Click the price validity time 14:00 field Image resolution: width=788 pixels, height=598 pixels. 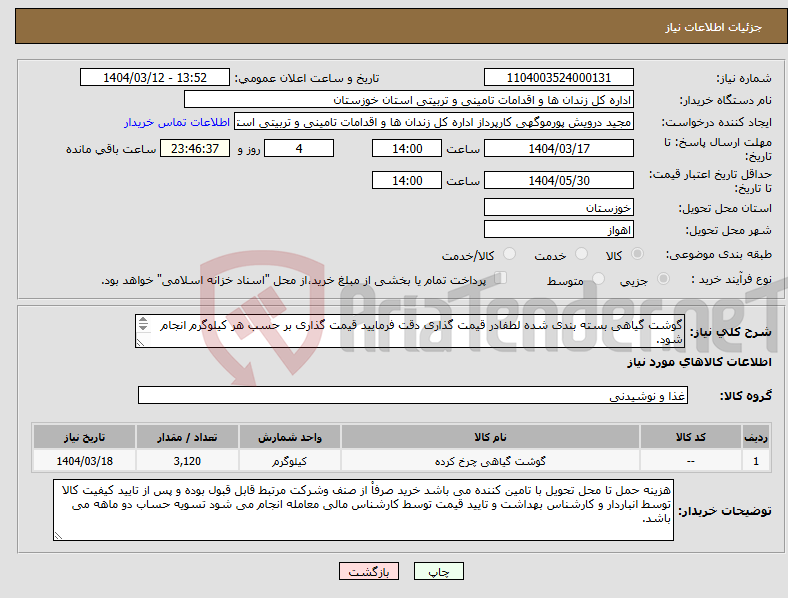(x=407, y=180)
